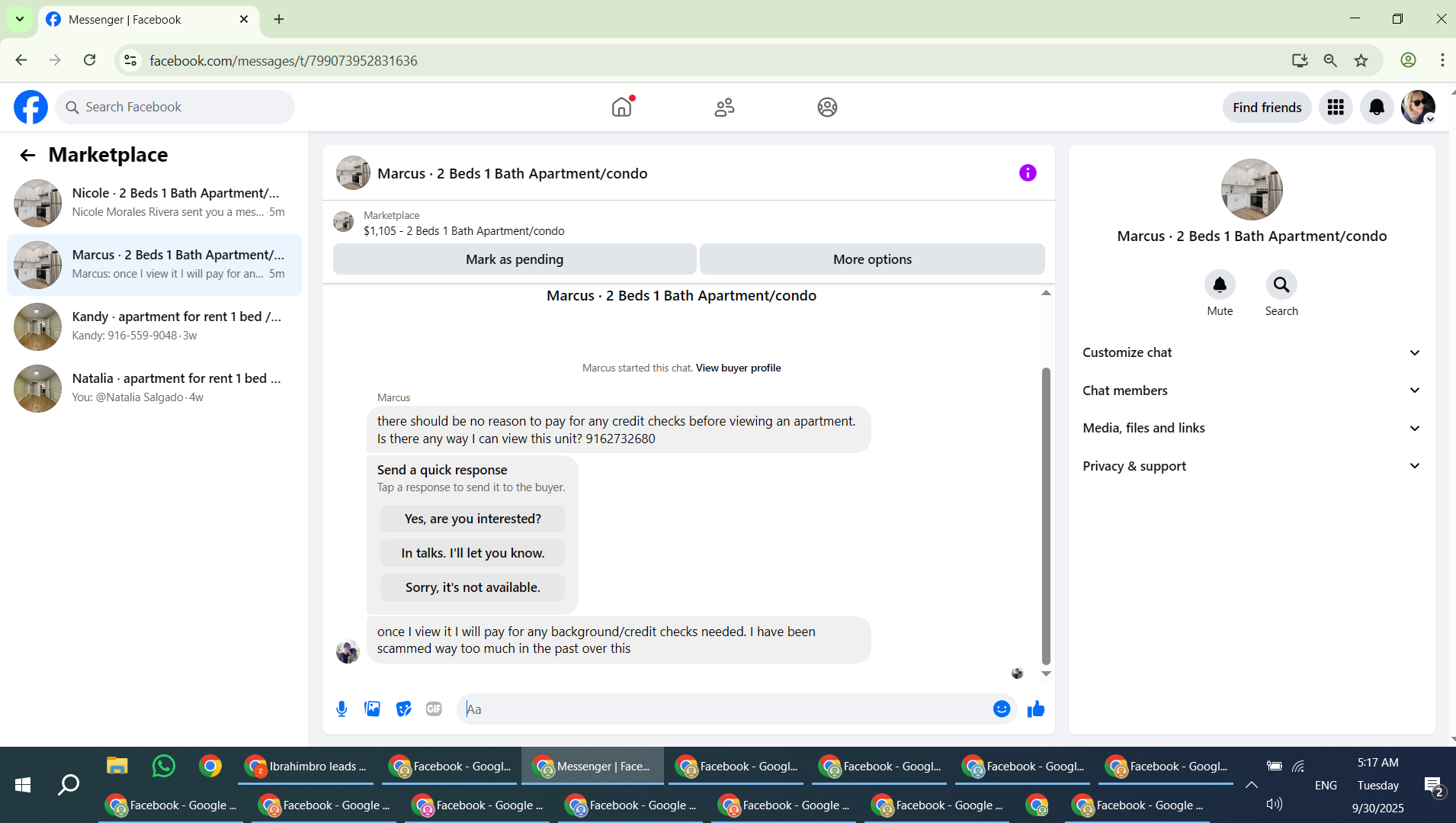The height and width of the screenshot is (823, 1456).
Task: Bookmark this page with the star icon
Action: coord(1361,60)
